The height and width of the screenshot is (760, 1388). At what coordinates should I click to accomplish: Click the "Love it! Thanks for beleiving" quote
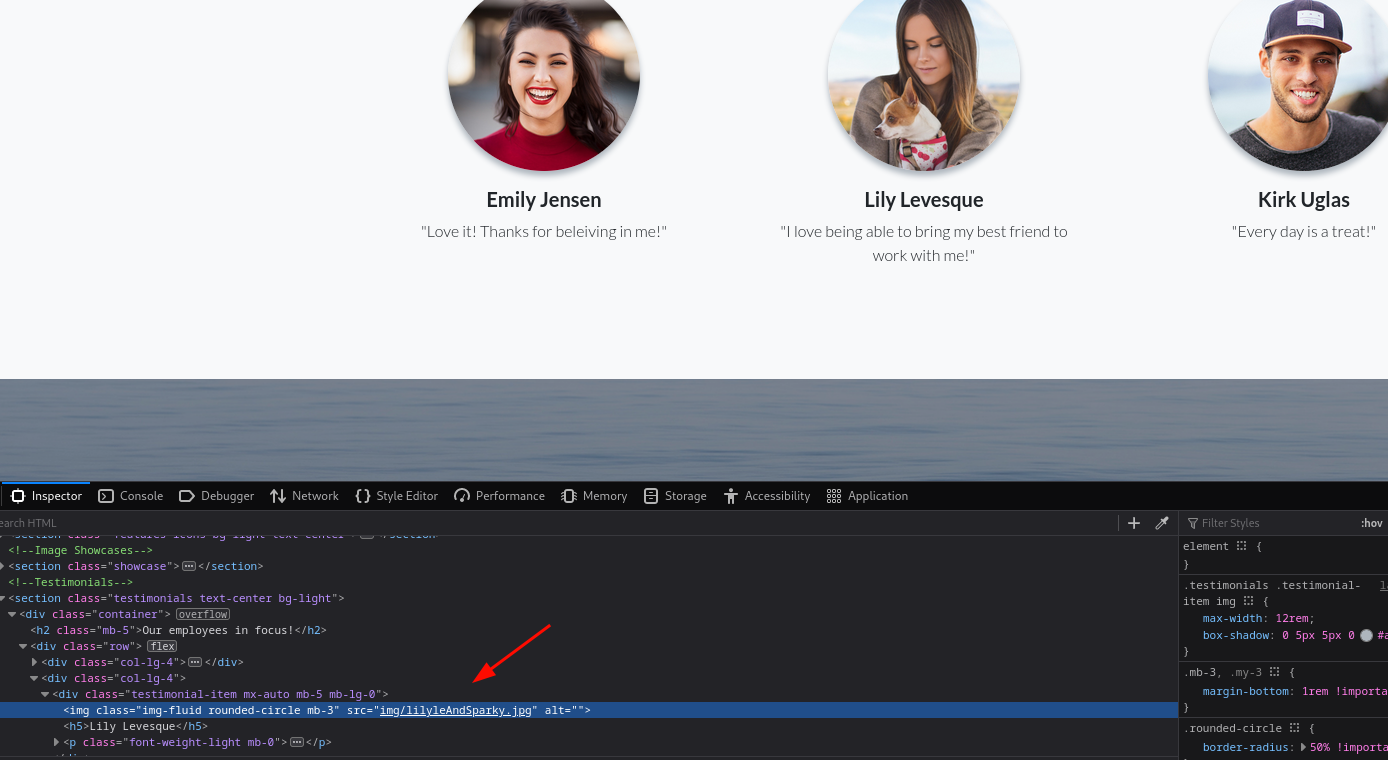tap(544, 232)
